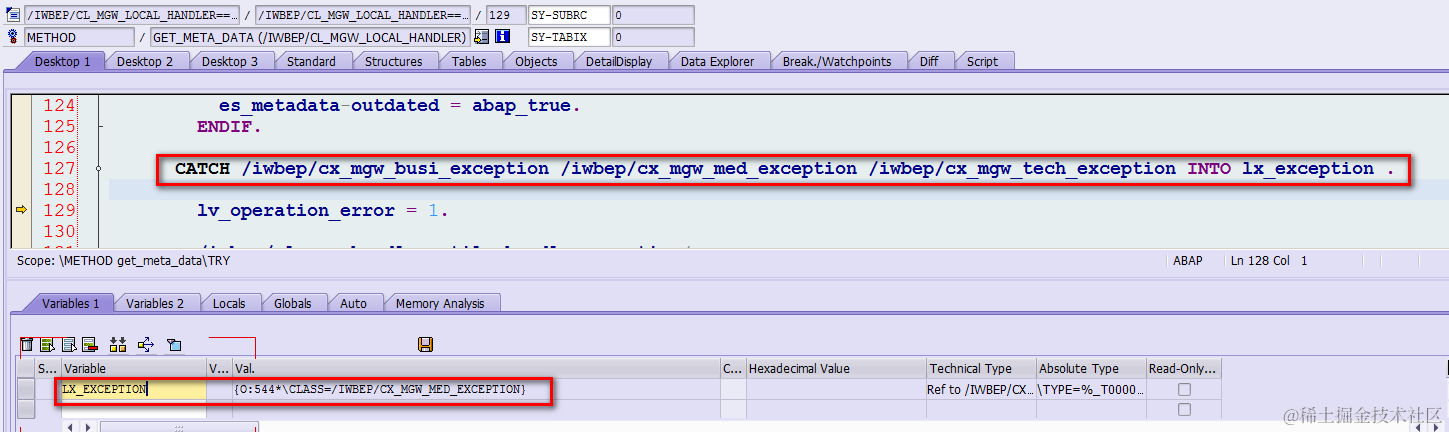
Task: Click the SY-TABIX field
Action: click(568, 37)
